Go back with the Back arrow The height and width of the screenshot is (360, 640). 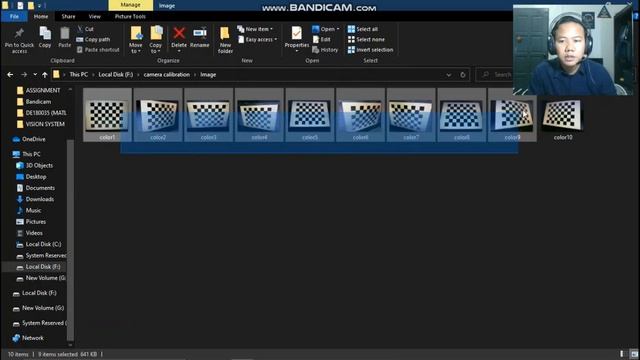[10, 75]
